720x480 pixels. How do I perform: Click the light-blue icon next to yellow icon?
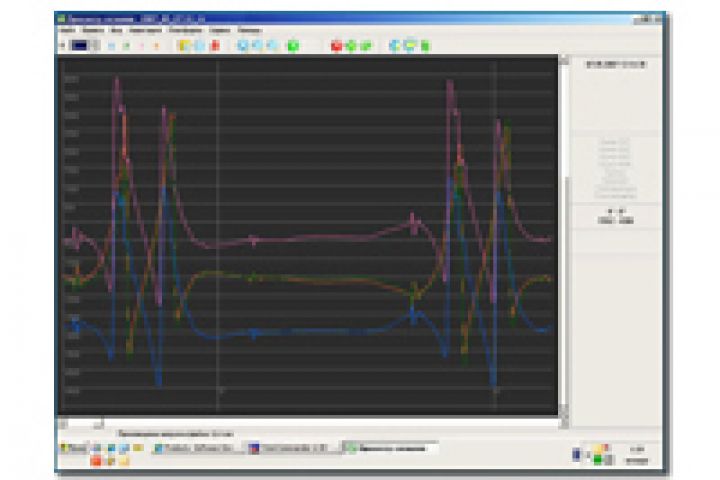click(199, 45)
